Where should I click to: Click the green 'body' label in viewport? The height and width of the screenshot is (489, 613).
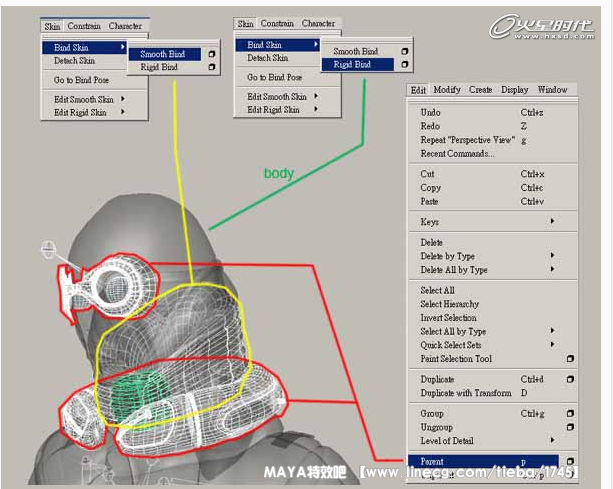pyautogui.click(x=278, y=174)
